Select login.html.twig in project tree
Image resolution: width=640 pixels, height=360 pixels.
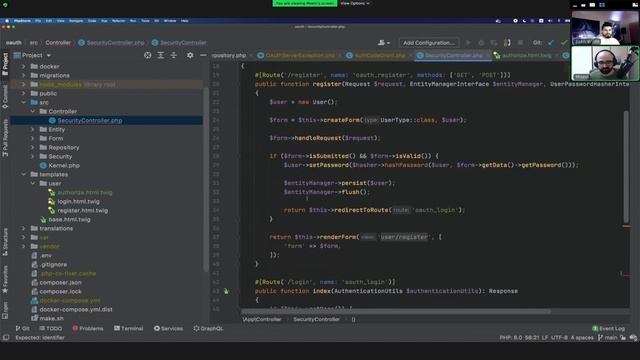click(74, 201)
